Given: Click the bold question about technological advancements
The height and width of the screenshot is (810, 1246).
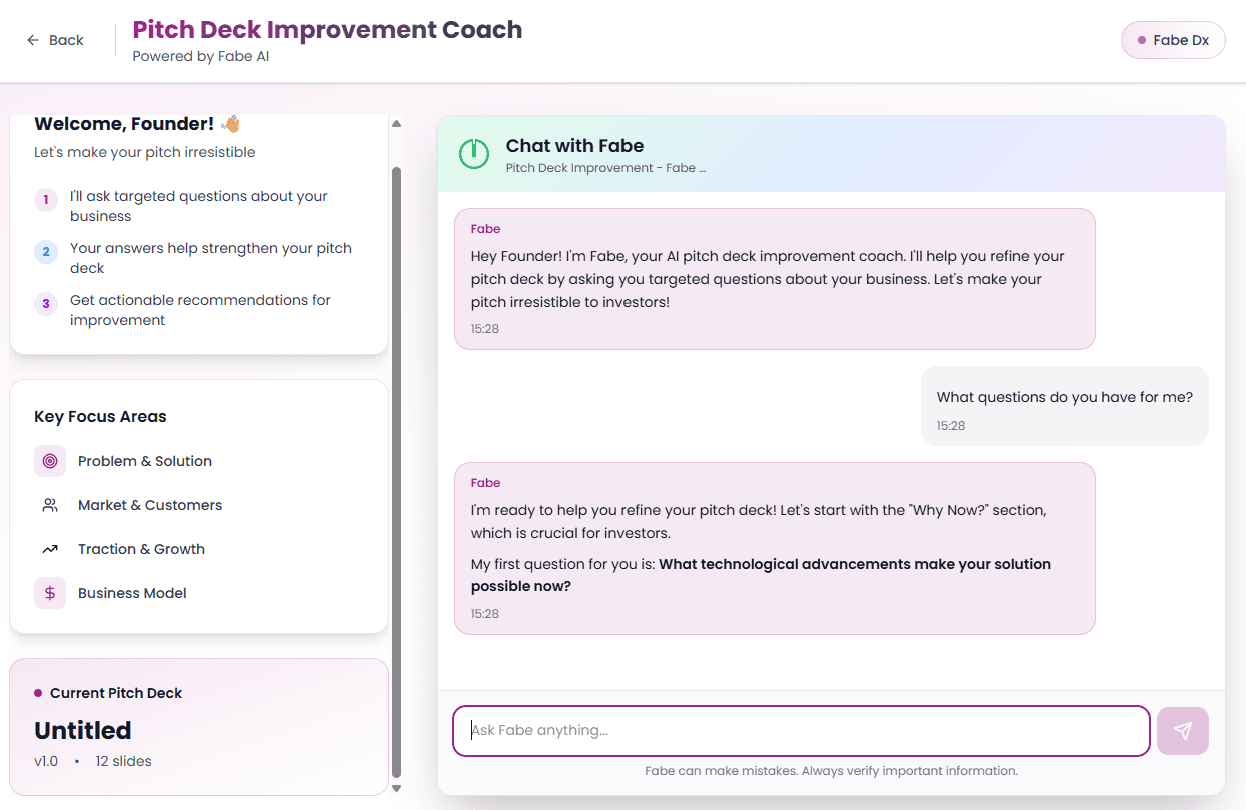Looking at the screenshot, I should click(761, 575).
